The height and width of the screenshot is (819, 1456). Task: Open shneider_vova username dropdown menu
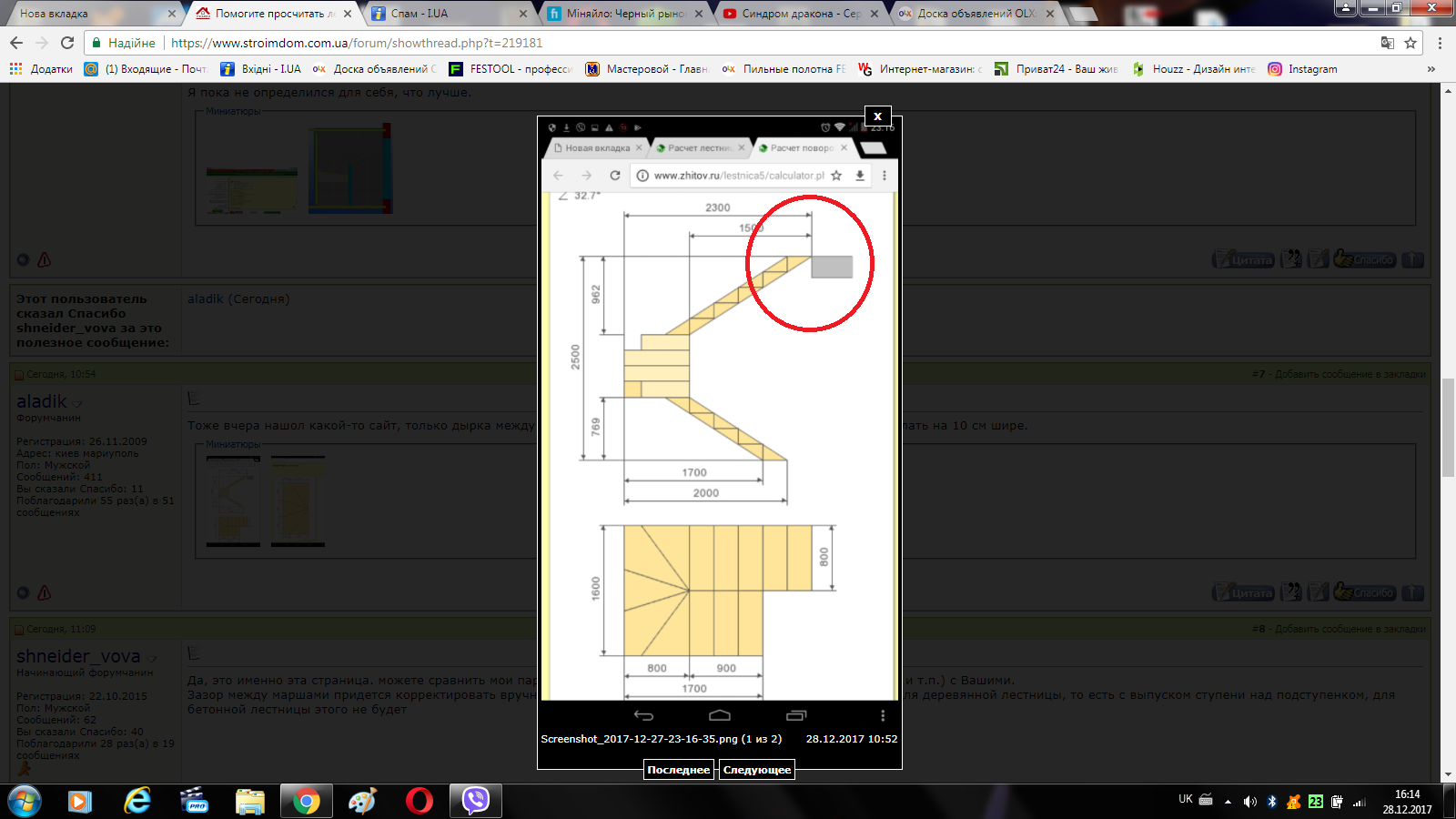[x=152, y=658]
